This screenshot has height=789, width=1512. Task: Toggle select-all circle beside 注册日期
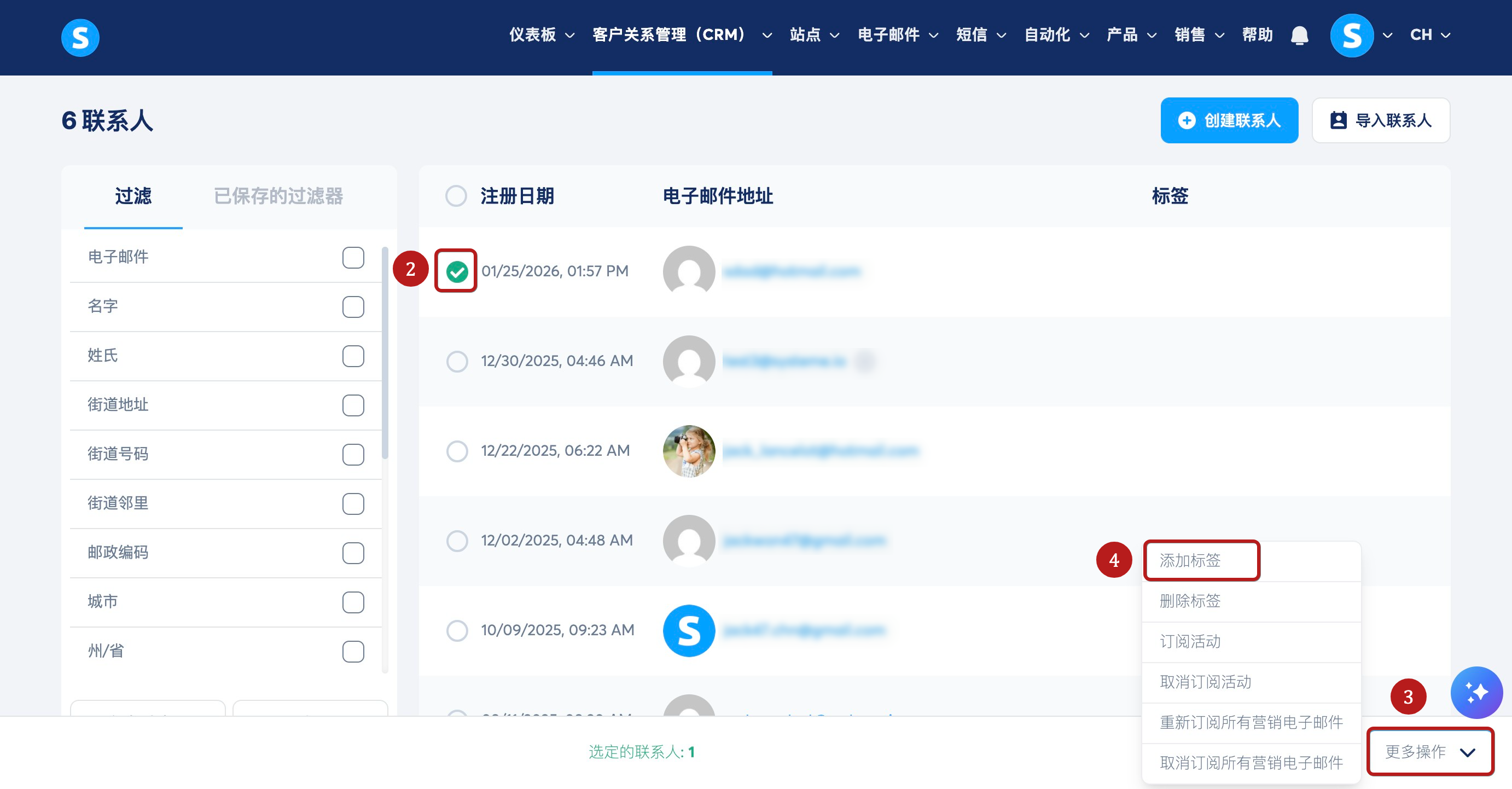pyautogui.click(x=456, y=196)
